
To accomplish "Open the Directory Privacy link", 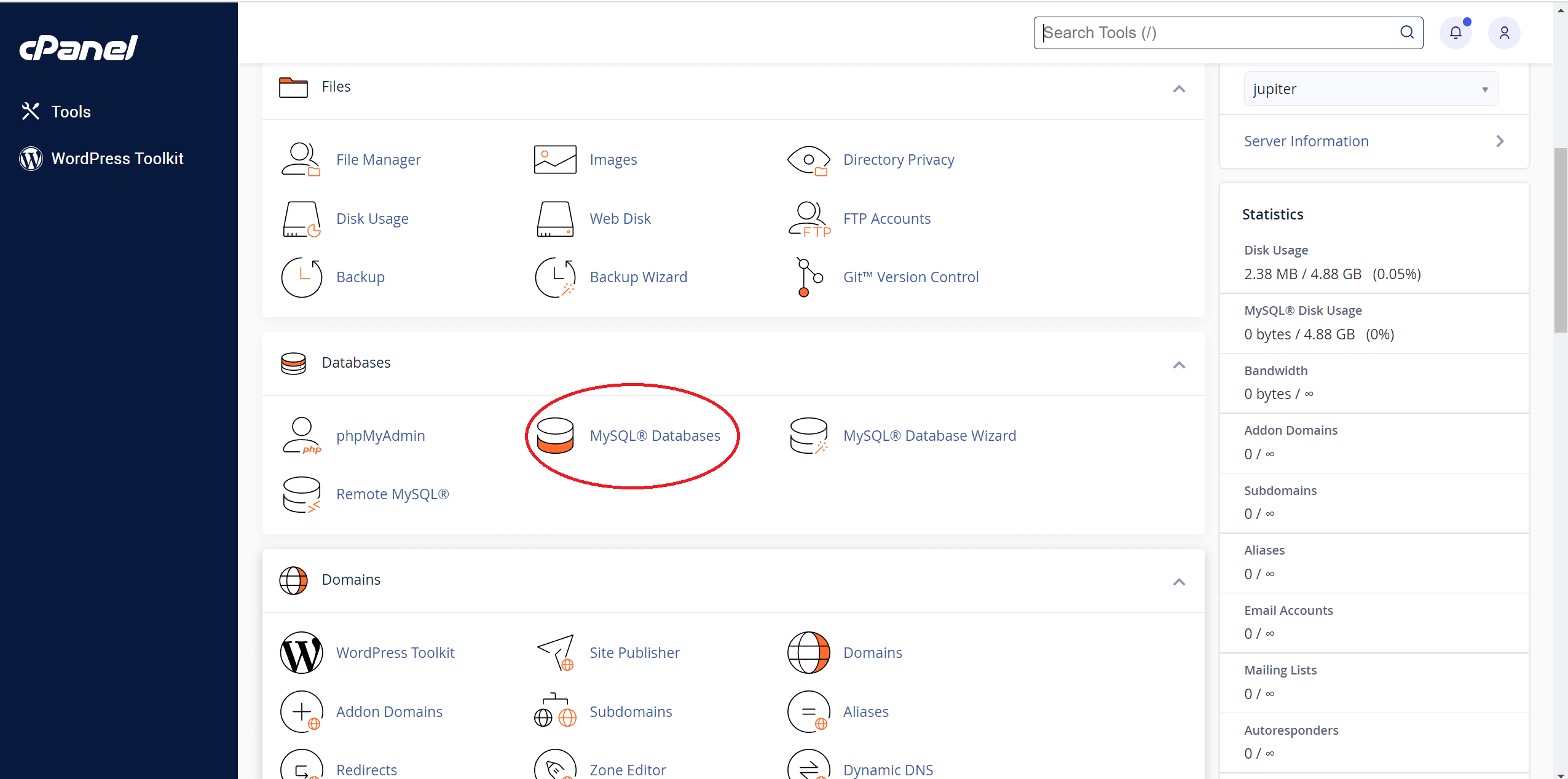I will click(x=899, y=160).
